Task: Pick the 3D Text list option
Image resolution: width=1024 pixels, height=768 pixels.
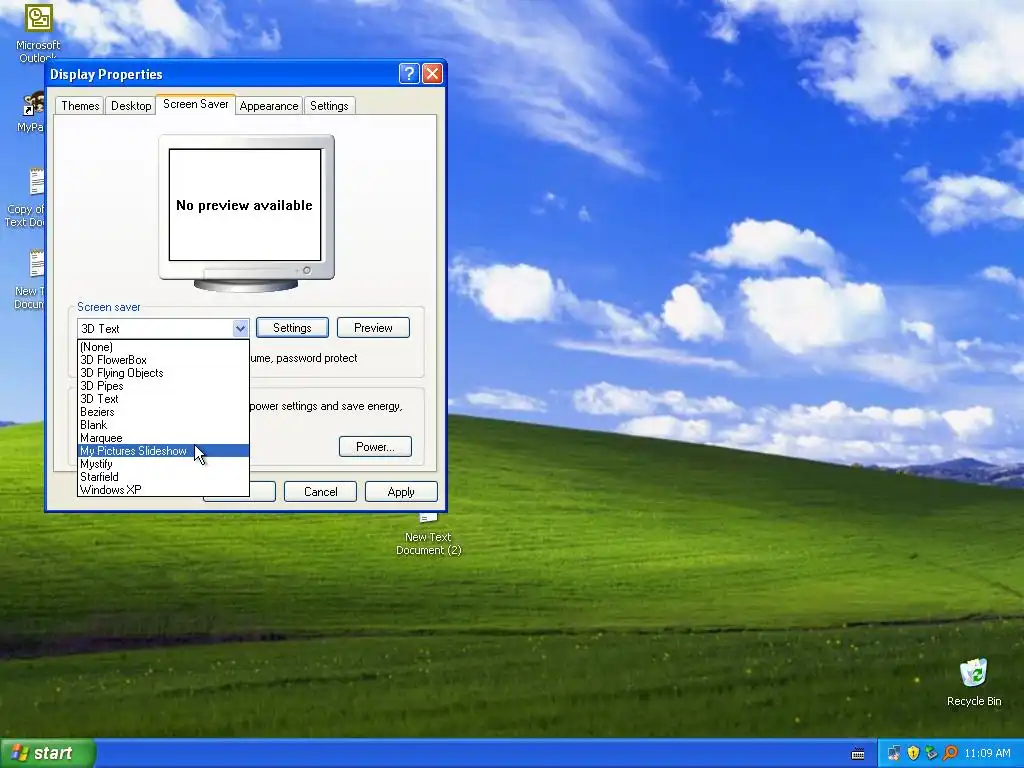Action: point(163,399)
